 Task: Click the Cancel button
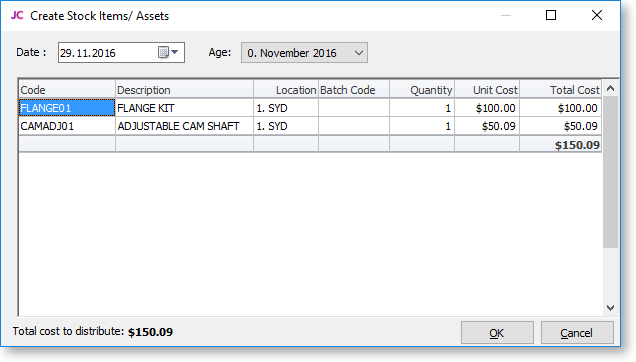(577, 333)
